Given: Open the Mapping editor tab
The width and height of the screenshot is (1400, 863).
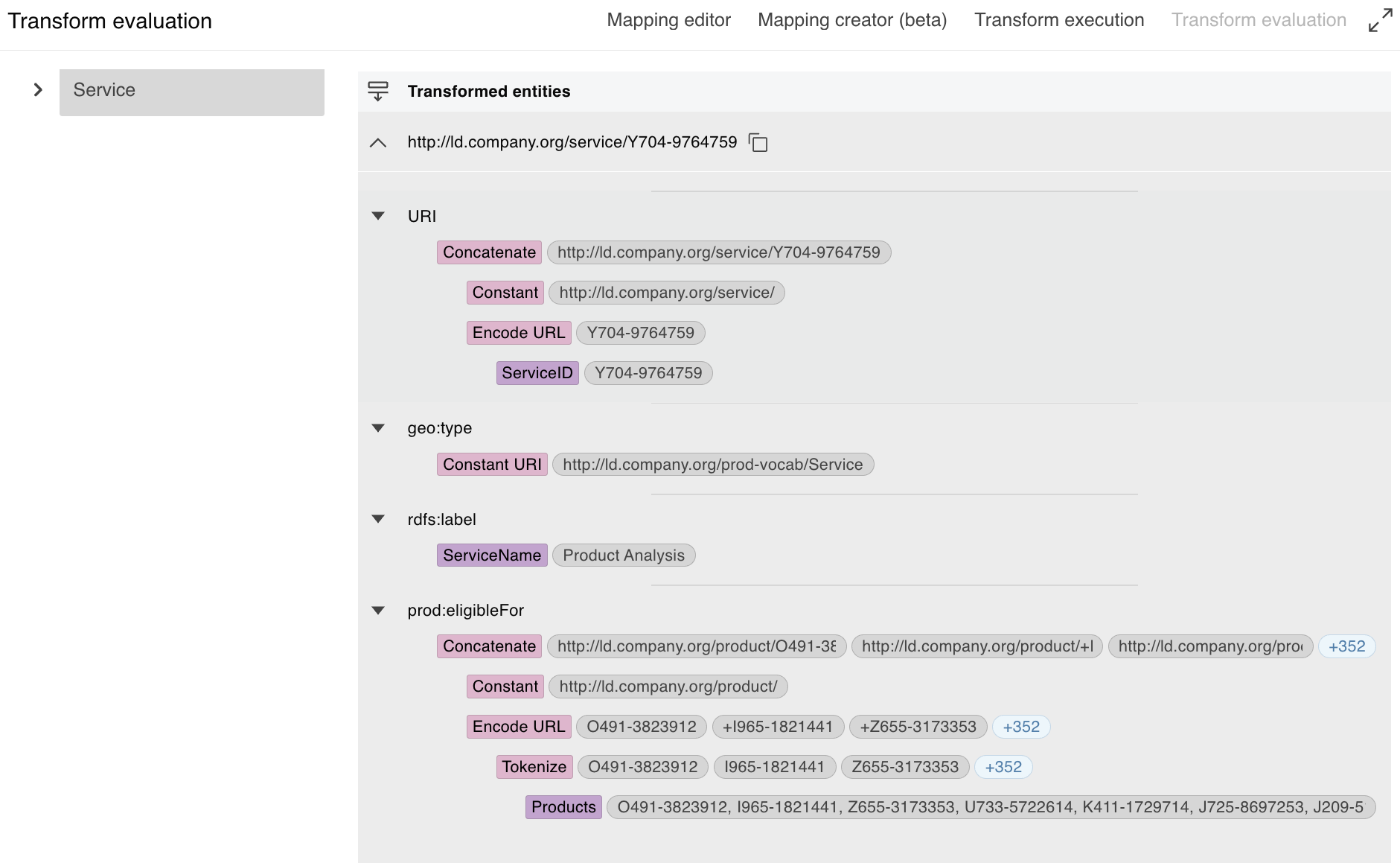Looking at the screenshot, I should pyautogui.click(x=668, y=20).
